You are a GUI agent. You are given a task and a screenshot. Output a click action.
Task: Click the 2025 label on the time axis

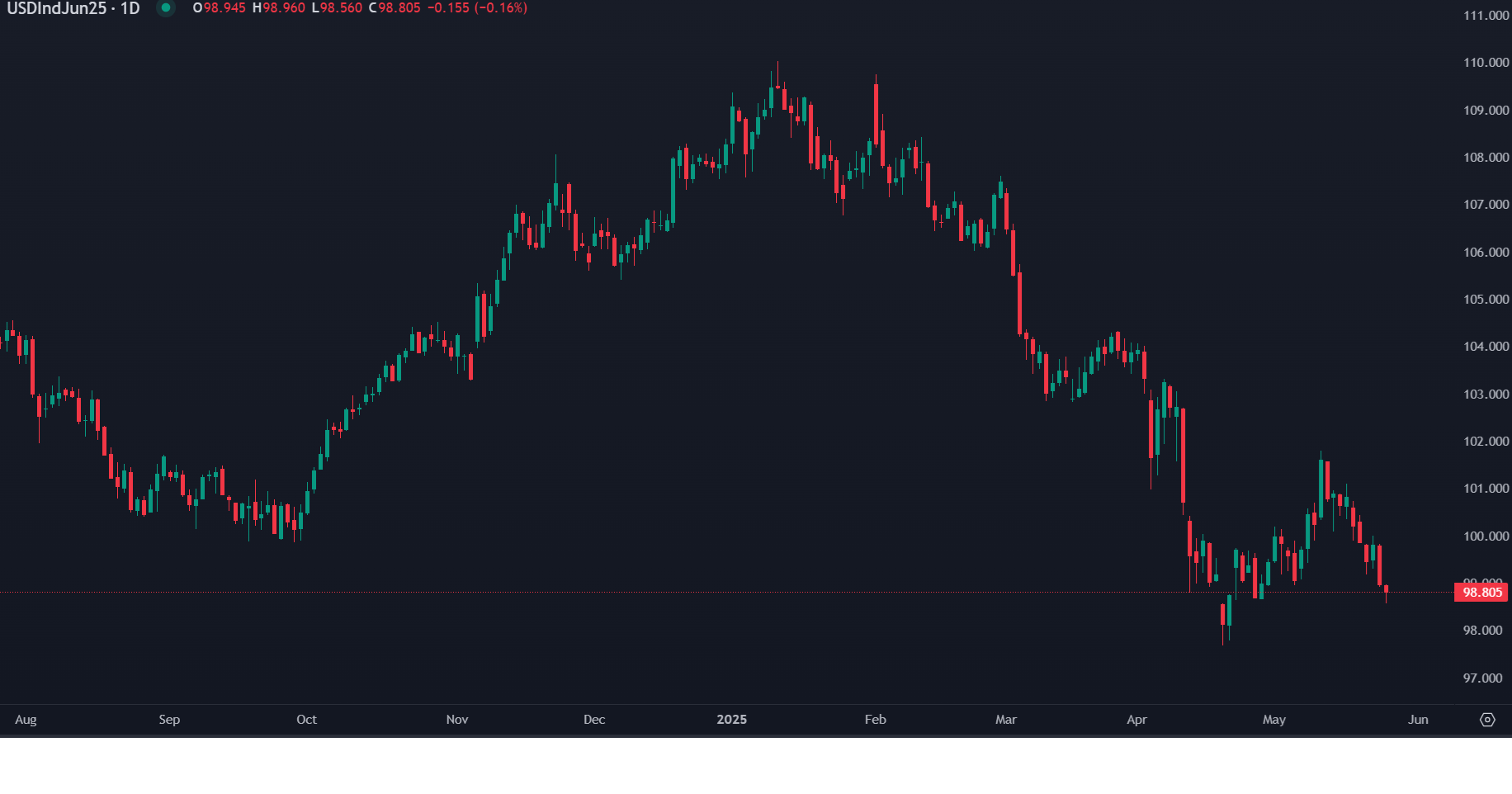pyautogui.click(x=731, y=719)
